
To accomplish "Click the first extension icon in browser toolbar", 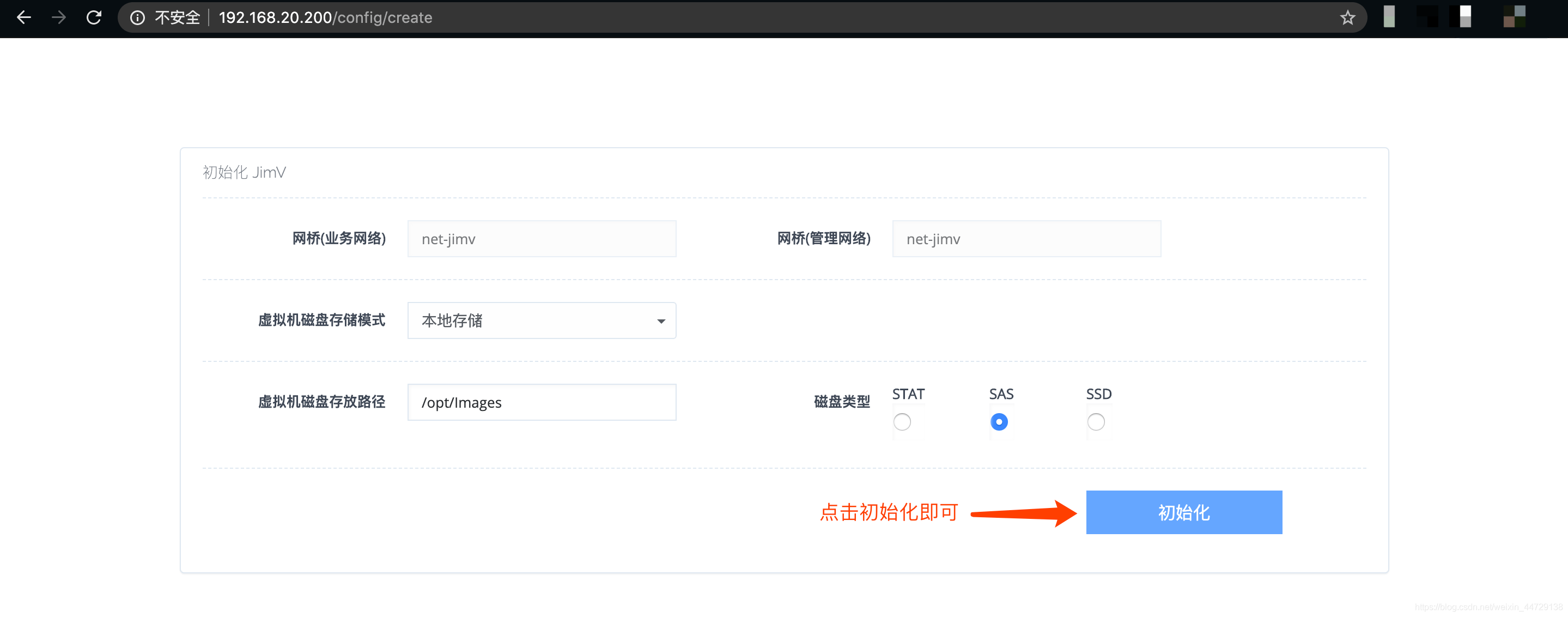I will 1389,16.
